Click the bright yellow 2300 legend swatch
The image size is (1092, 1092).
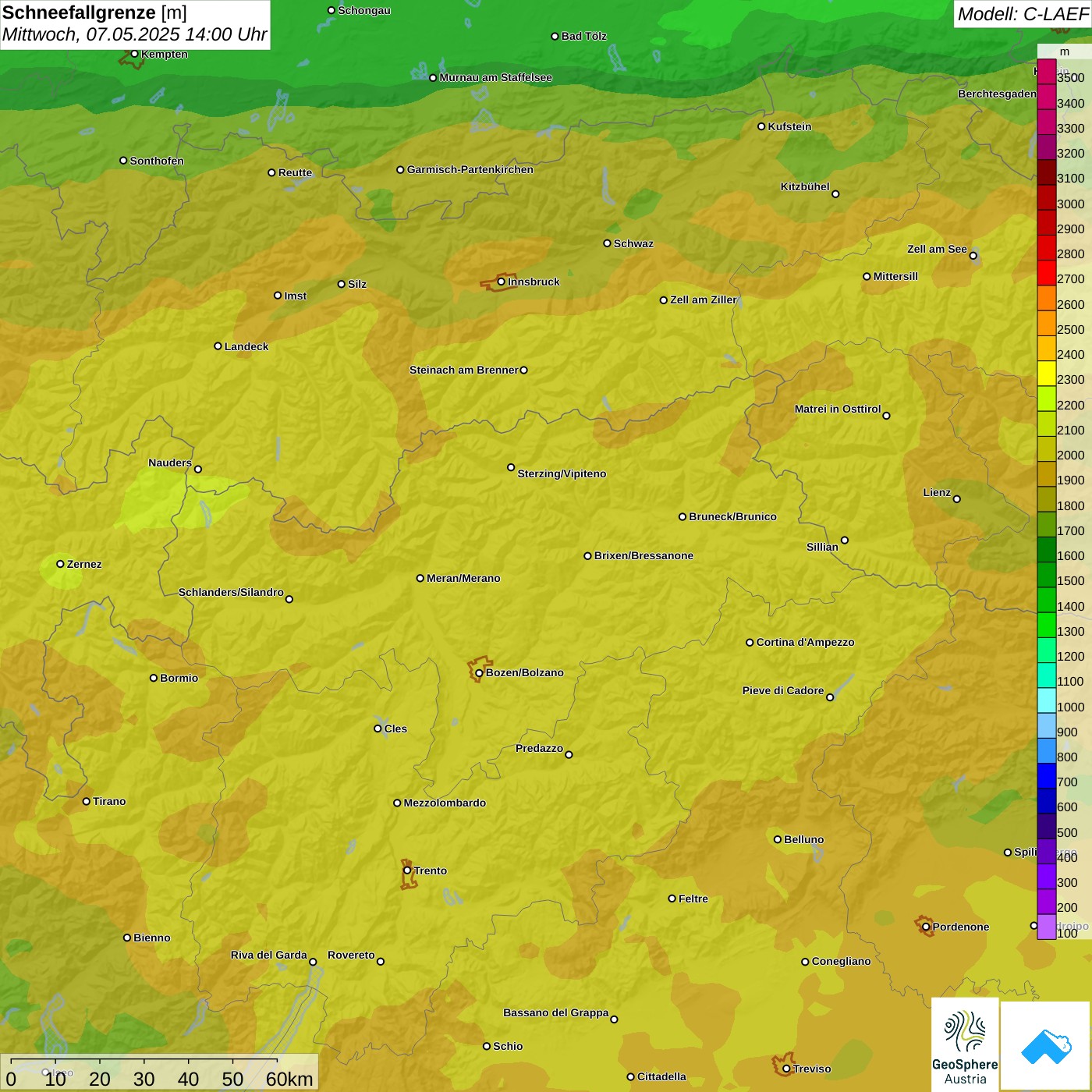pyautogui.click(x=1046, y=374)
